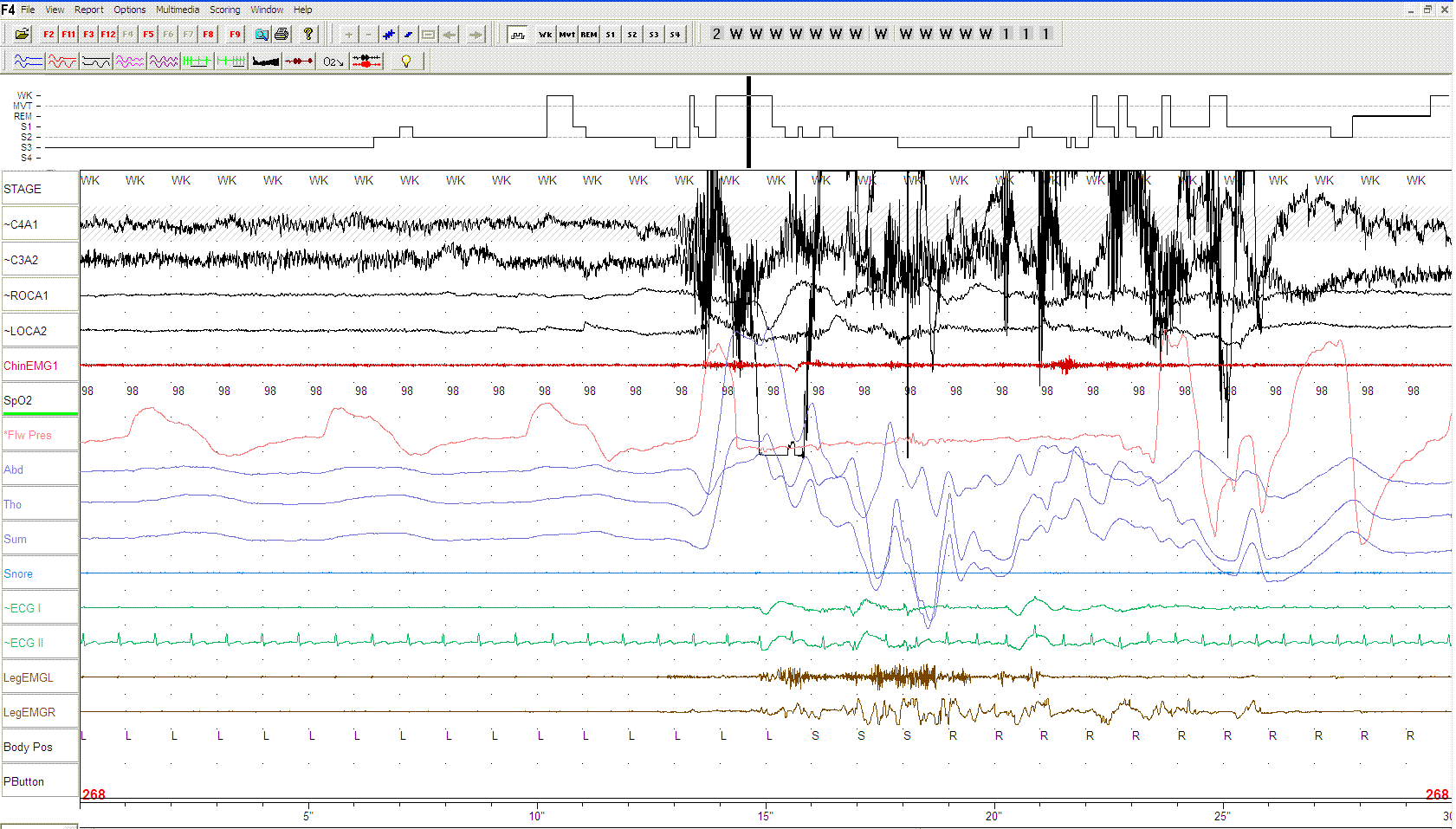Click the dark red event marker icon
Screen dimensions: 1456x829
pyautogui.click(x=299, y=61)
